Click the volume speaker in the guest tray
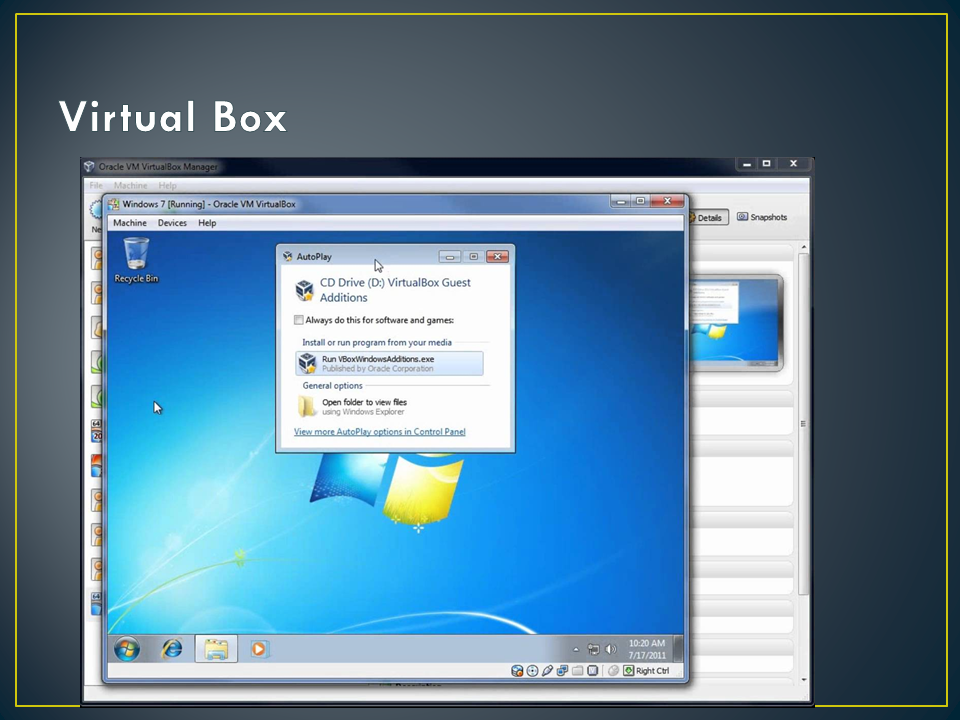Viewport: 960px width, 720px height. pyautogui.click(x=611, y=648)
